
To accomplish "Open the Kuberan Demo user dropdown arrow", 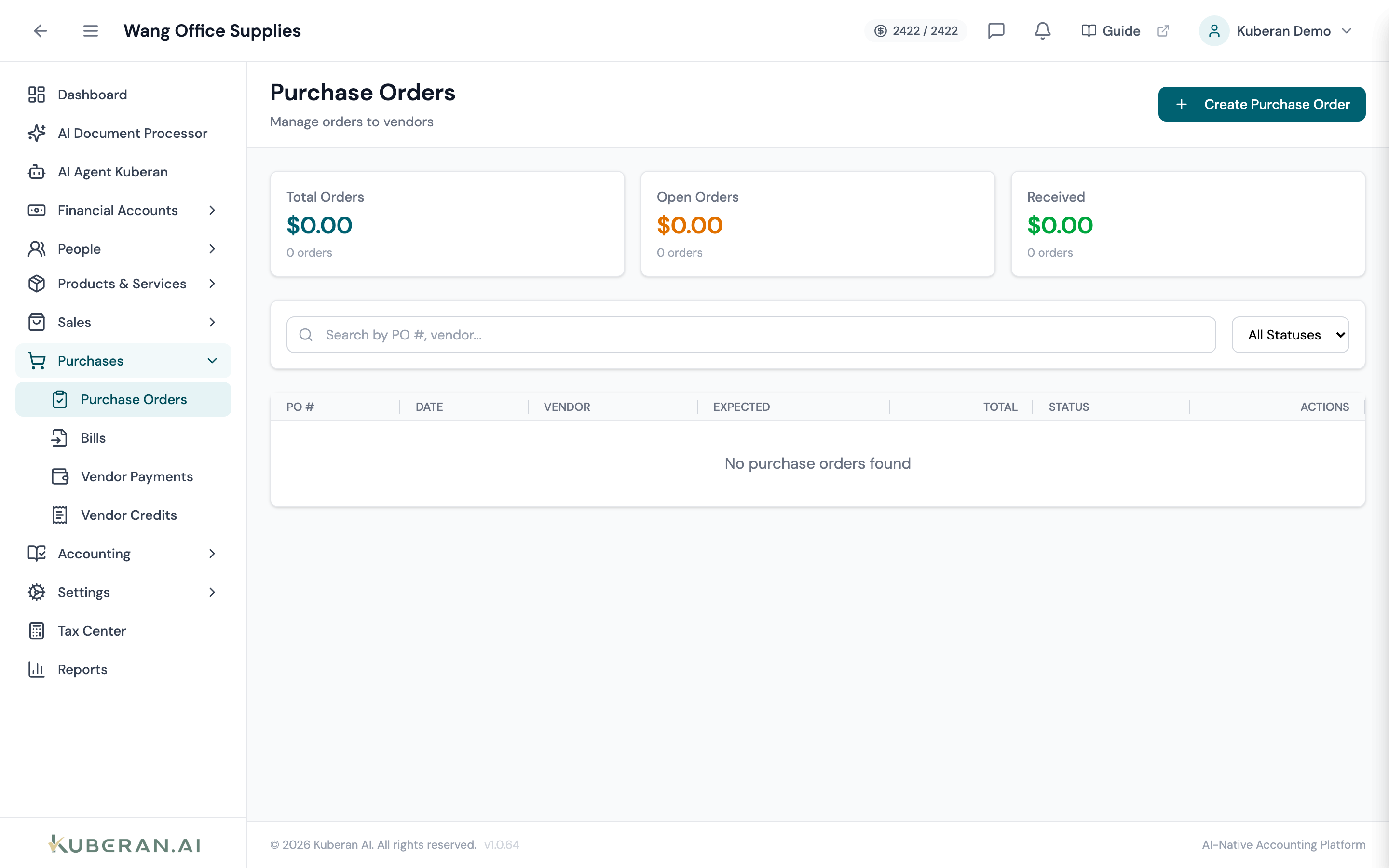I will 1347,30.
